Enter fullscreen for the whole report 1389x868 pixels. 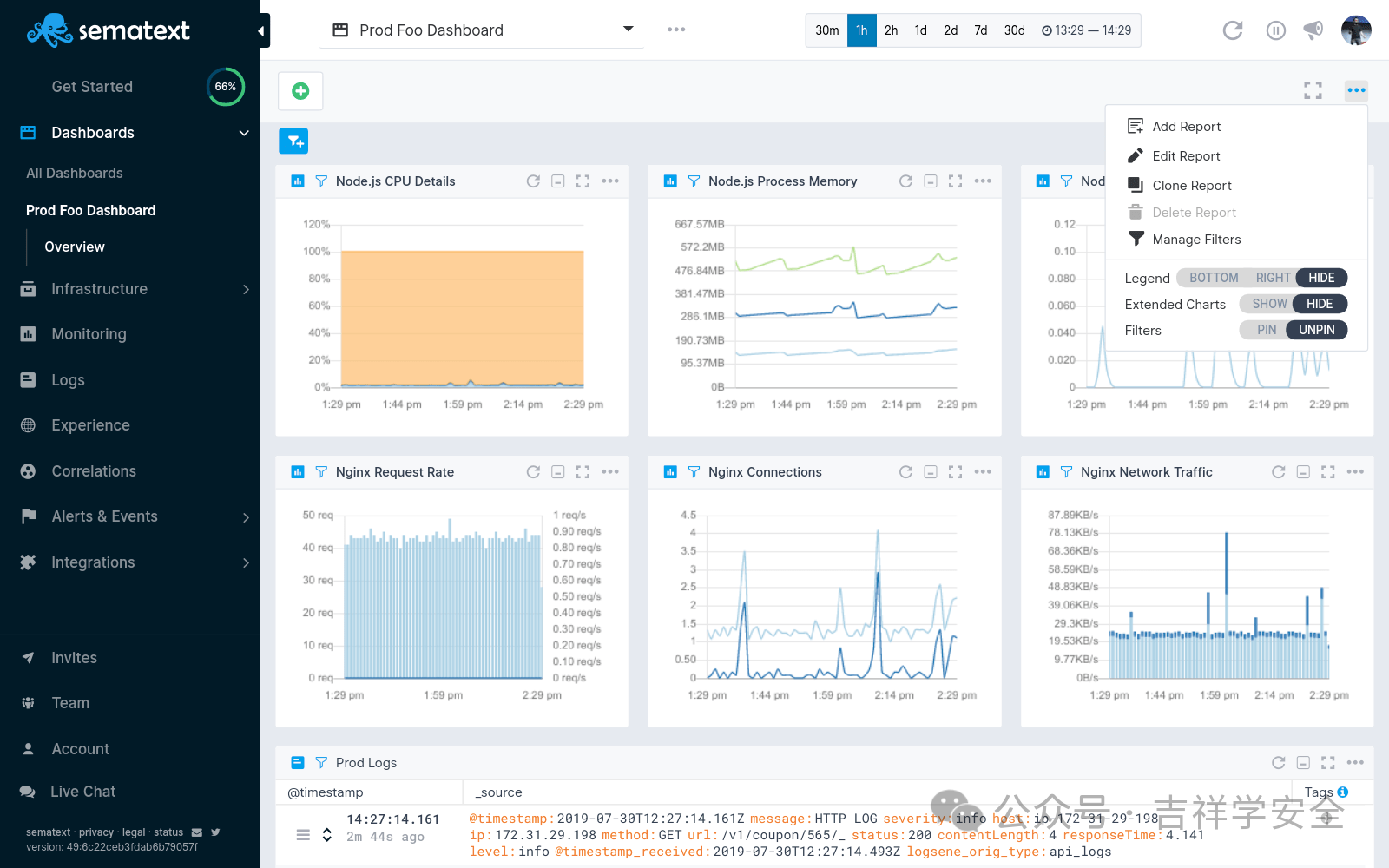pos(1313,90)
